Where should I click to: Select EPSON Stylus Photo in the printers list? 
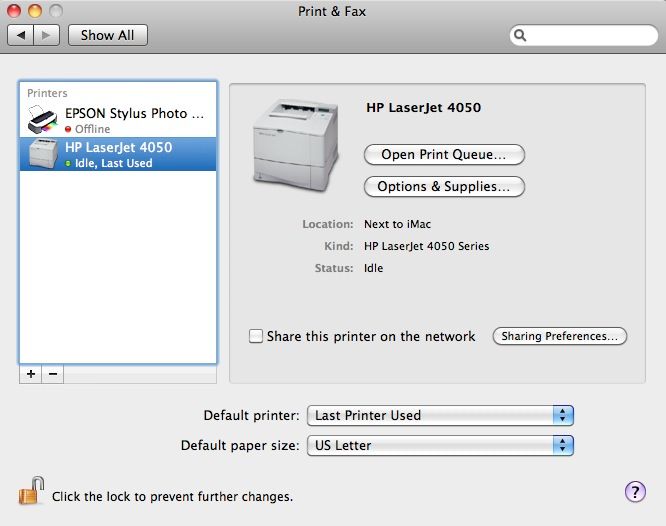coord(135,120)
